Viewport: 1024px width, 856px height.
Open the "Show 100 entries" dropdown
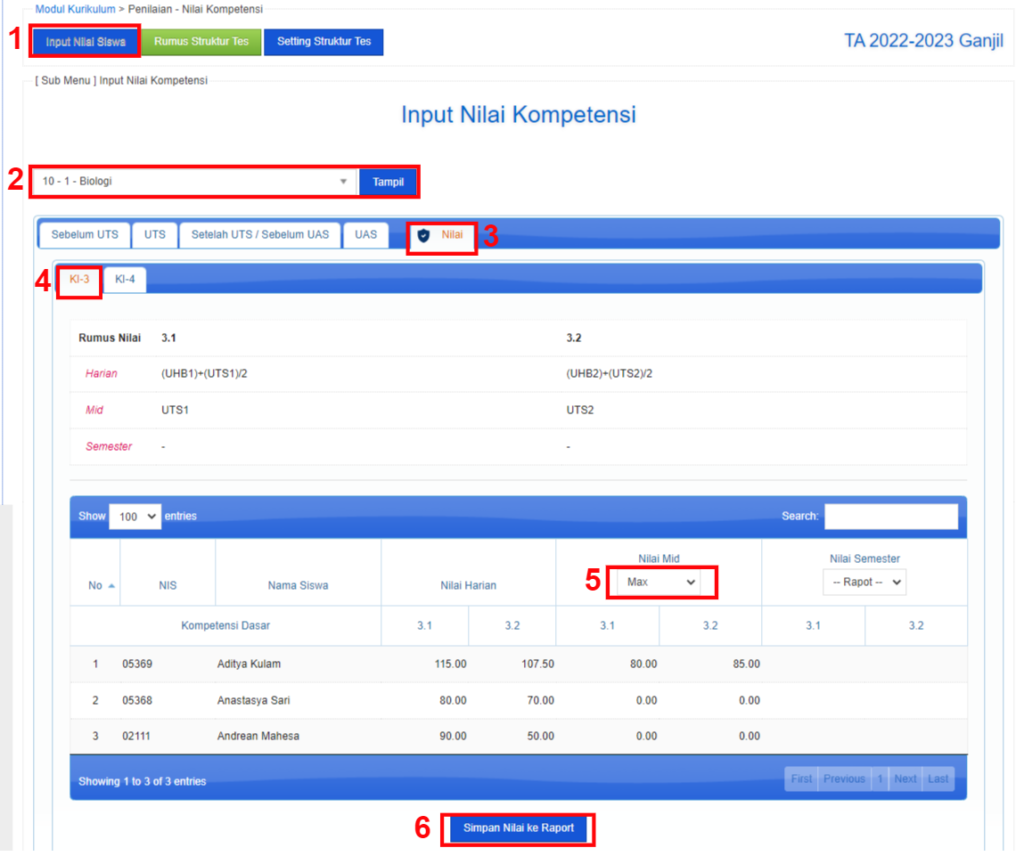coord(134,516)
